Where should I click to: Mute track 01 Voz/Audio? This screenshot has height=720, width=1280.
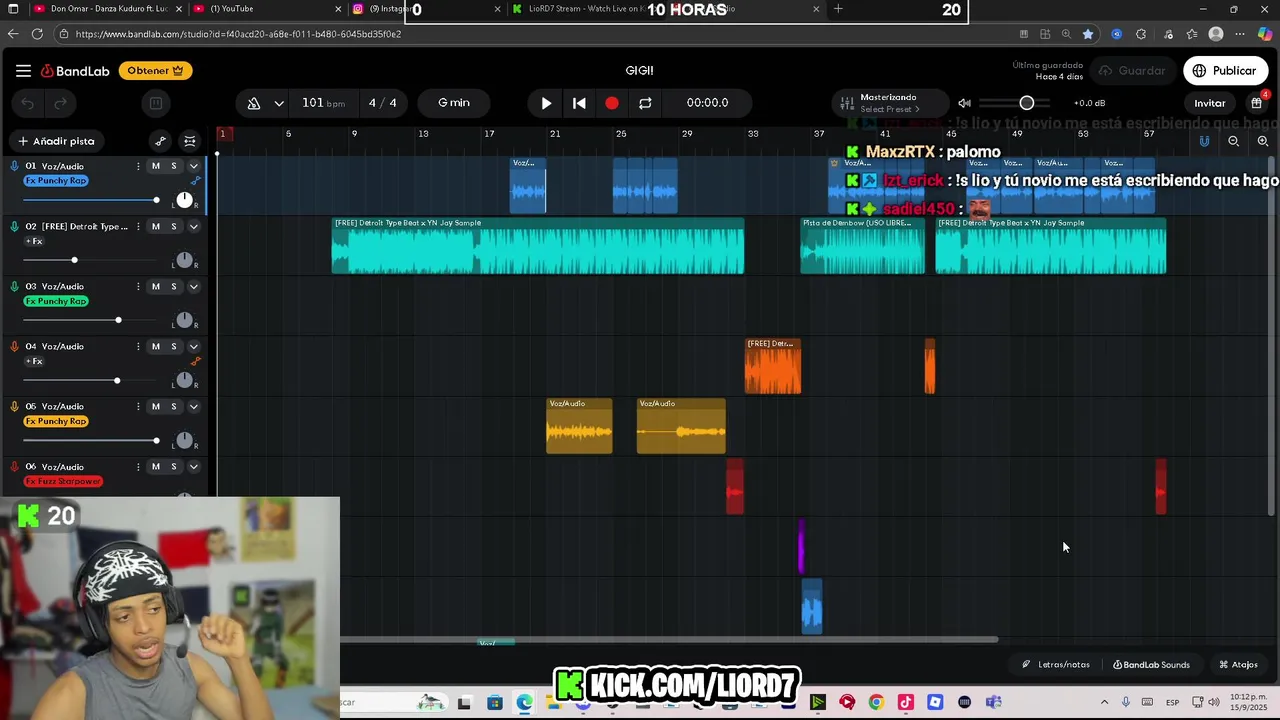[155, 166]
